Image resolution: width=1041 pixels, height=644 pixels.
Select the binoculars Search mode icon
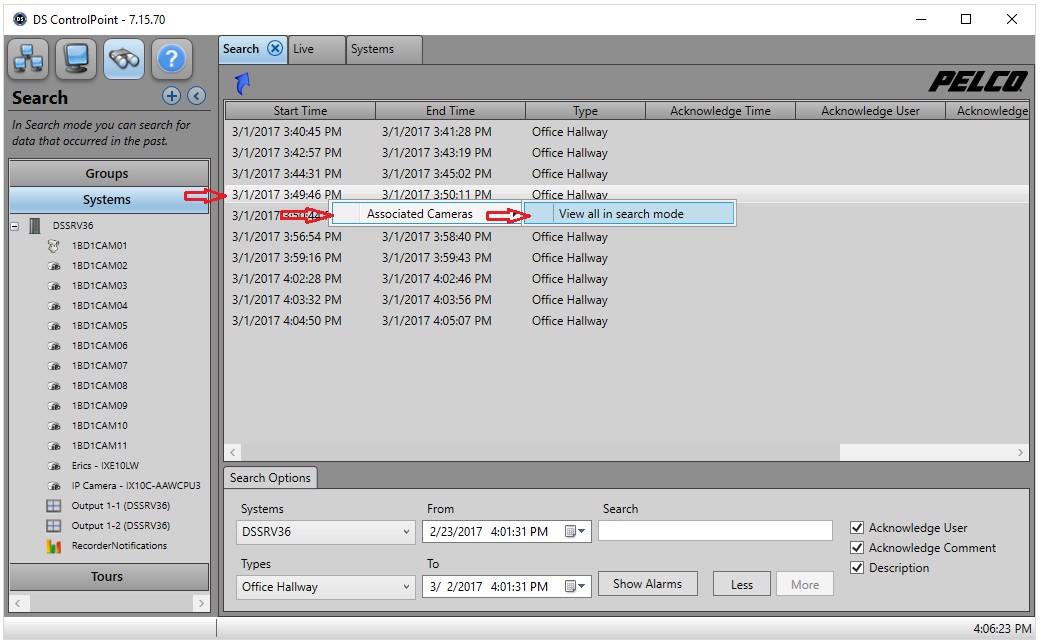pos(124,59)
